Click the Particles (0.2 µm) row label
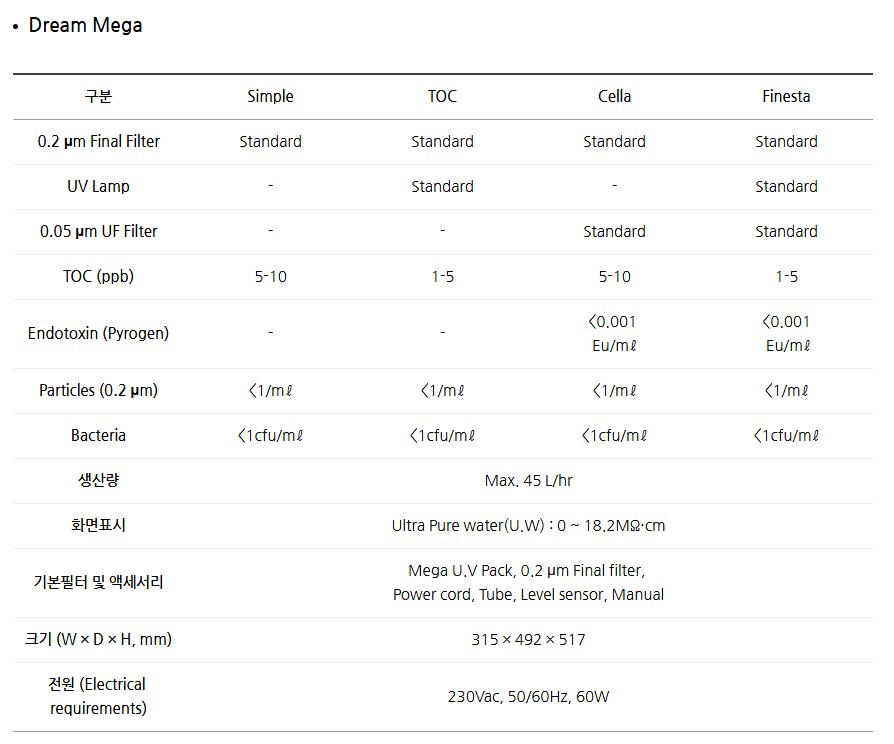Viewport: 894px width, 744px height. pos(98,391)
